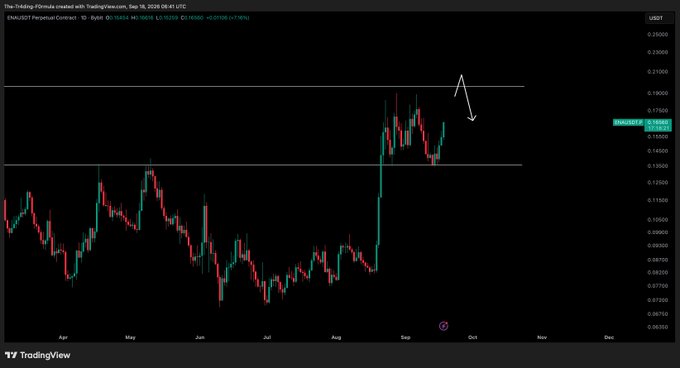Viewport: 680px width, 368px height.
Task: Click the May label on time axis
Action: coord(130,337)
